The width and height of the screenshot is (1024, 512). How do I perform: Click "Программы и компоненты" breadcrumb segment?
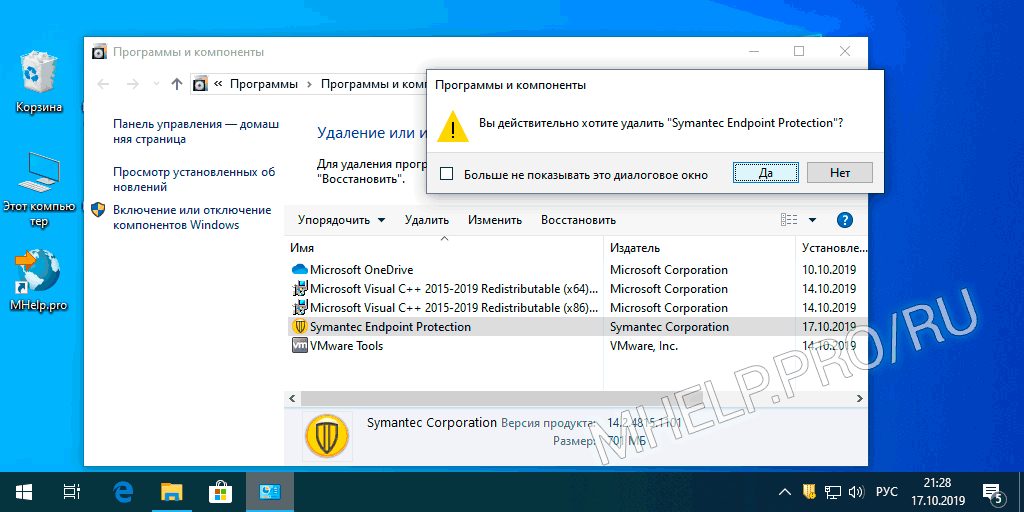click(373, 84)
